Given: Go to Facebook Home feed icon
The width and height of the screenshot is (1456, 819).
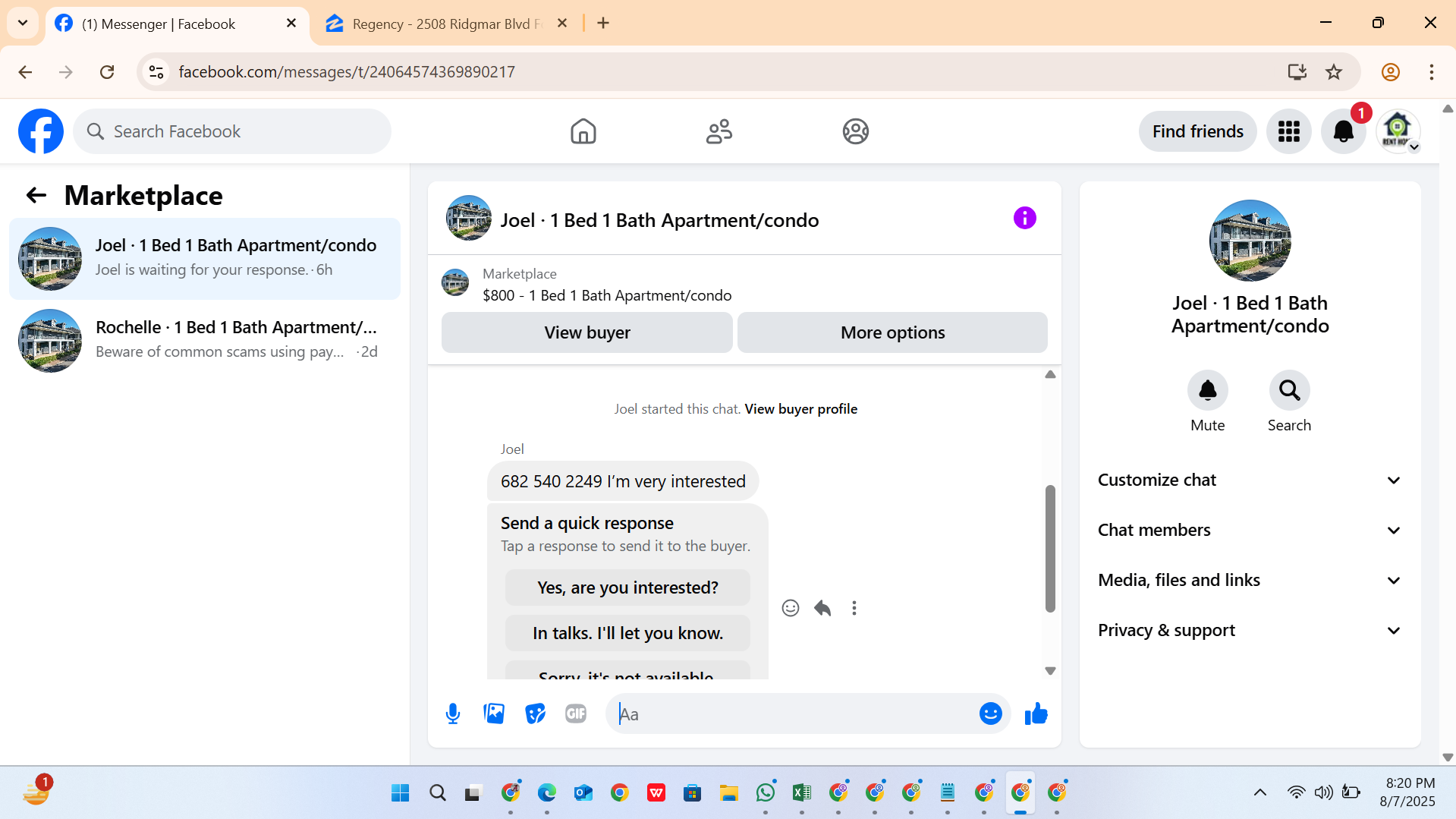Looking at the screenshot, I should tap(583, 131).
